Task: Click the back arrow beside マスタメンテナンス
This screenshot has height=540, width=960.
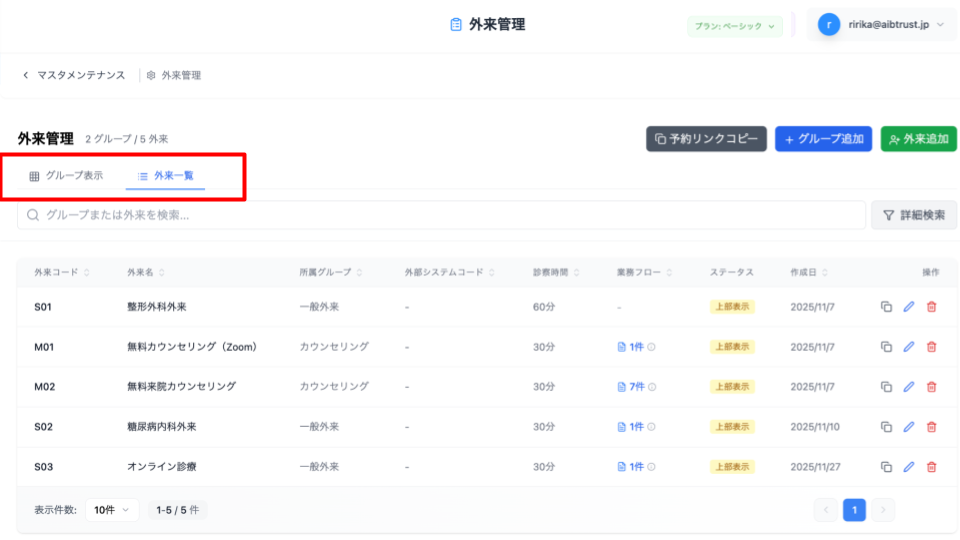Action: (25, 75)
